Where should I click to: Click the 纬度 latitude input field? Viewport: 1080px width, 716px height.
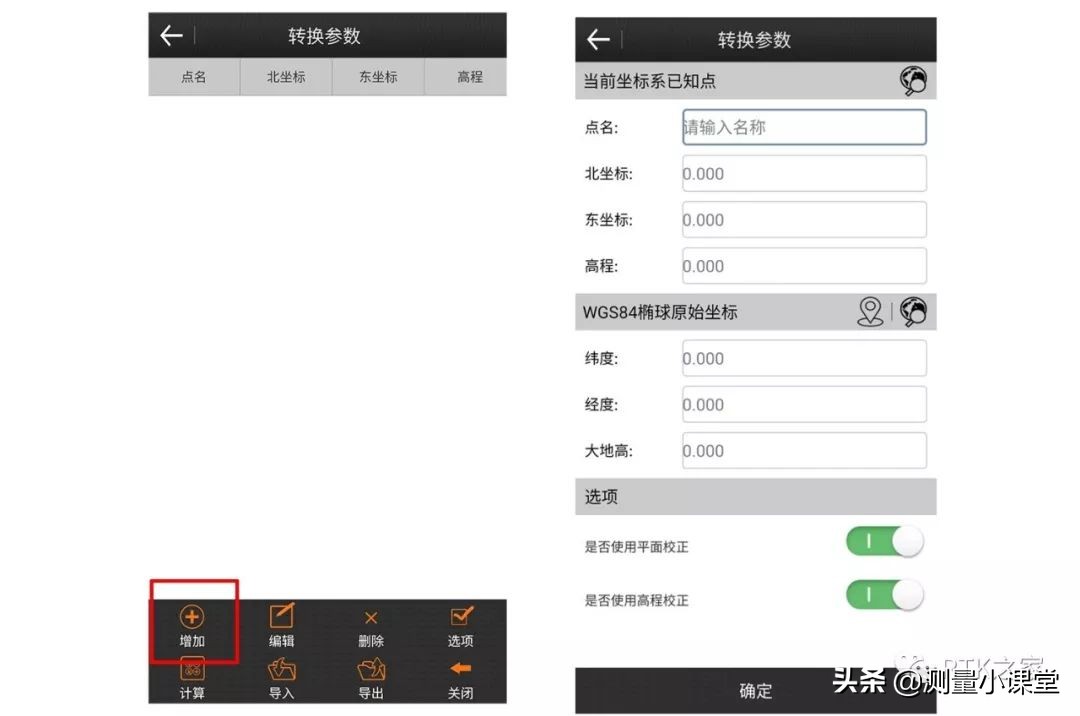point(803,358)
